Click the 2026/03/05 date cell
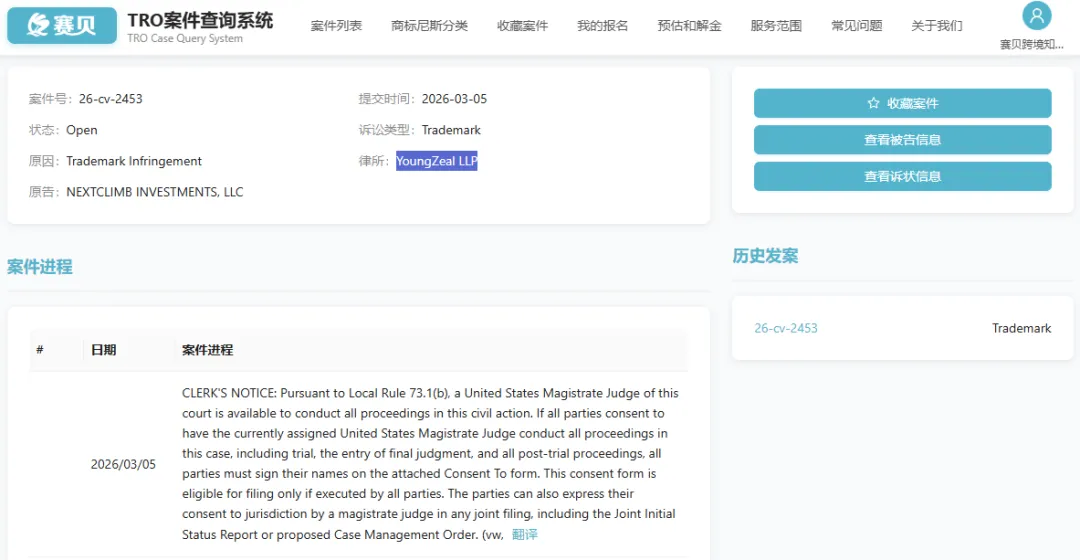The height and width of the screenshot is (560, 1080). click(123, 464)
